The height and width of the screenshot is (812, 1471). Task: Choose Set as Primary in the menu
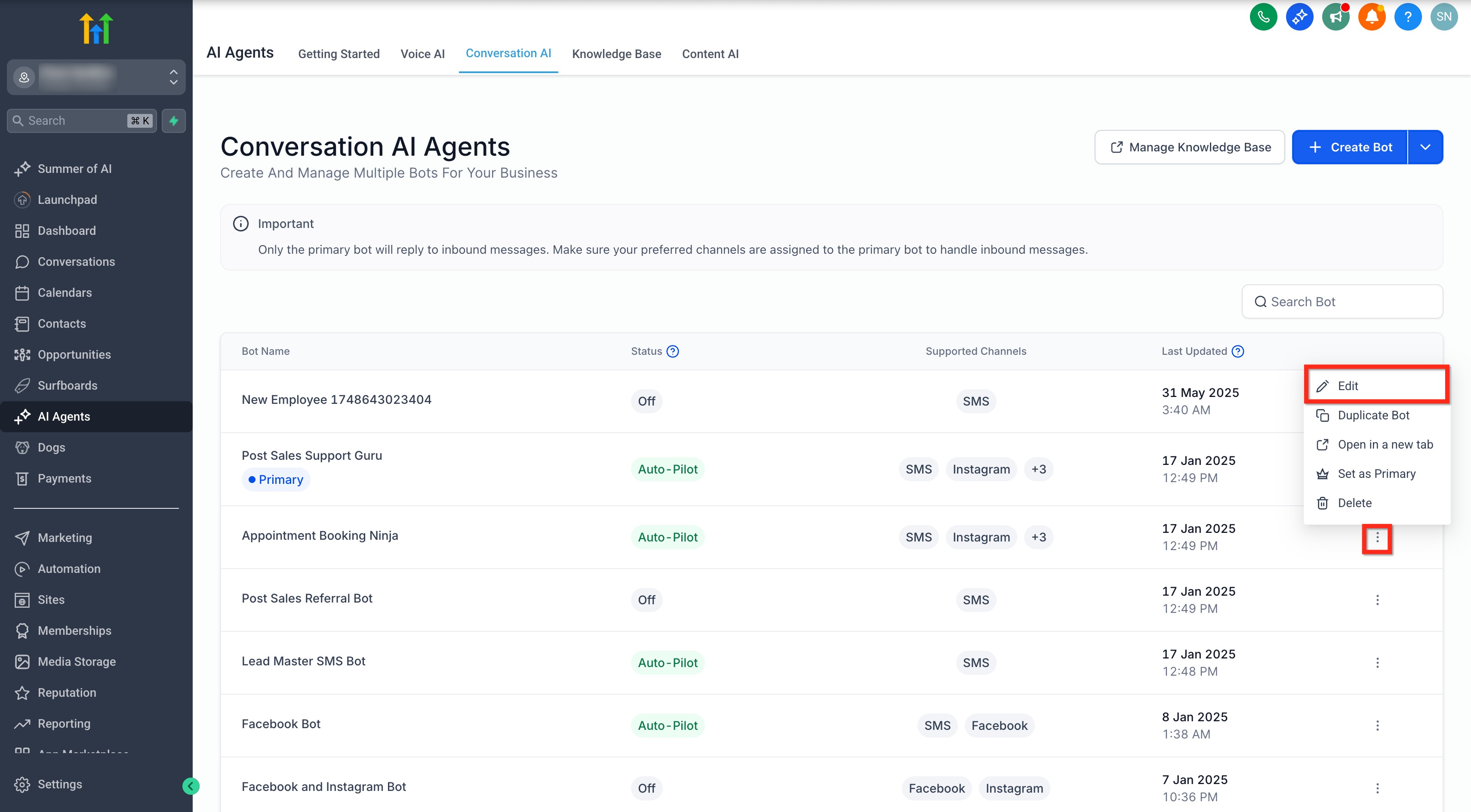(1376, 474)
